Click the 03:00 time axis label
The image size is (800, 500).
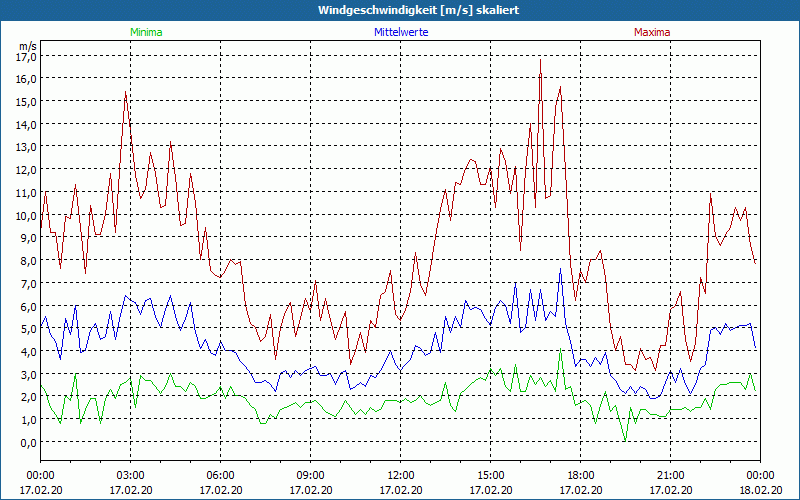[x=131, y=475]
